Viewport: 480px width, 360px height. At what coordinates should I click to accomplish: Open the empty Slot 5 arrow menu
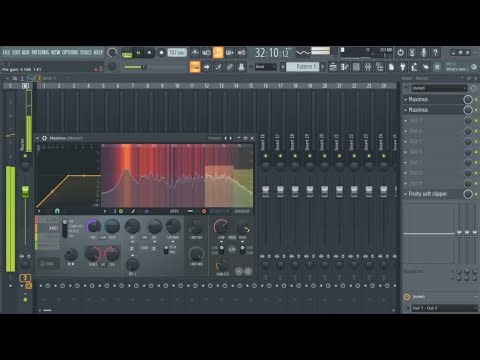click(x=406, y=141)
